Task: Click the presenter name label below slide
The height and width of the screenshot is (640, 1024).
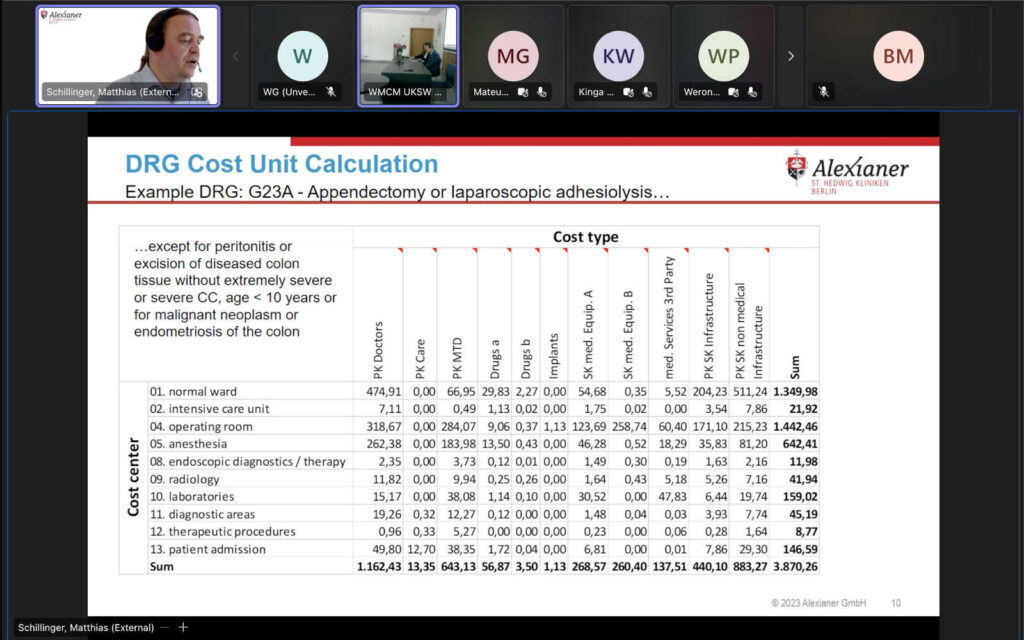Action: coord(86,628)
